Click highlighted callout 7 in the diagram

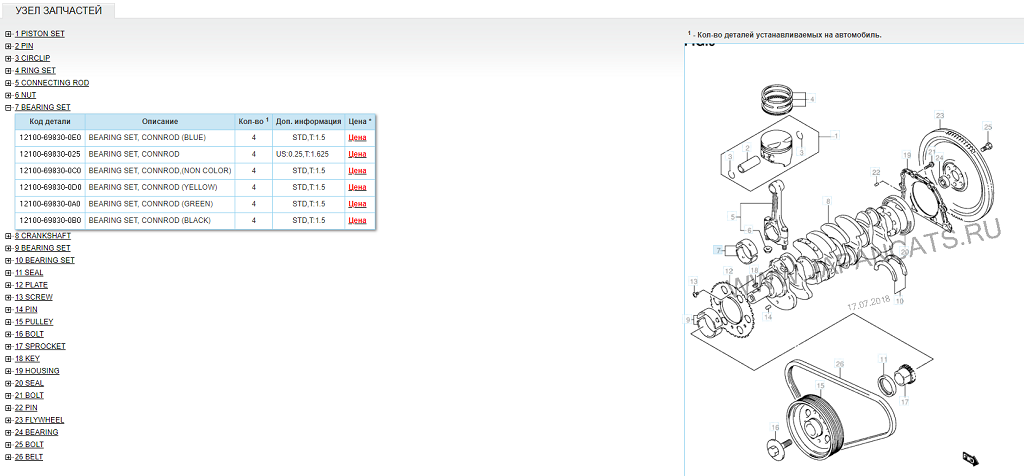(718, 249)
